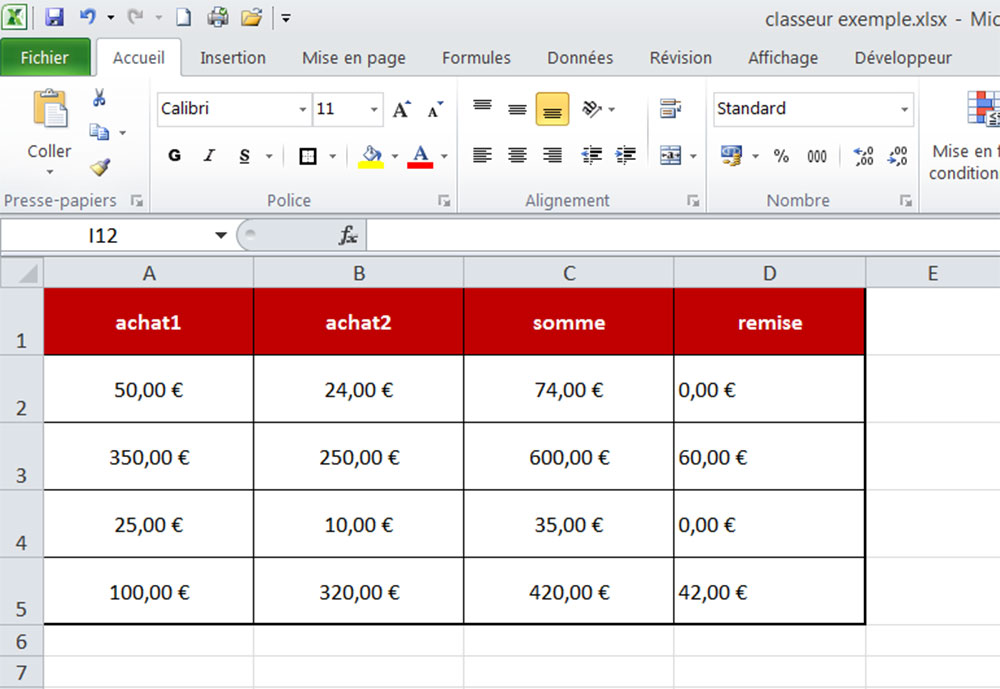1000x689 pixels.
Task: Decrease indent of cell content
Action: pyautogui.click(x=591, y=156)
